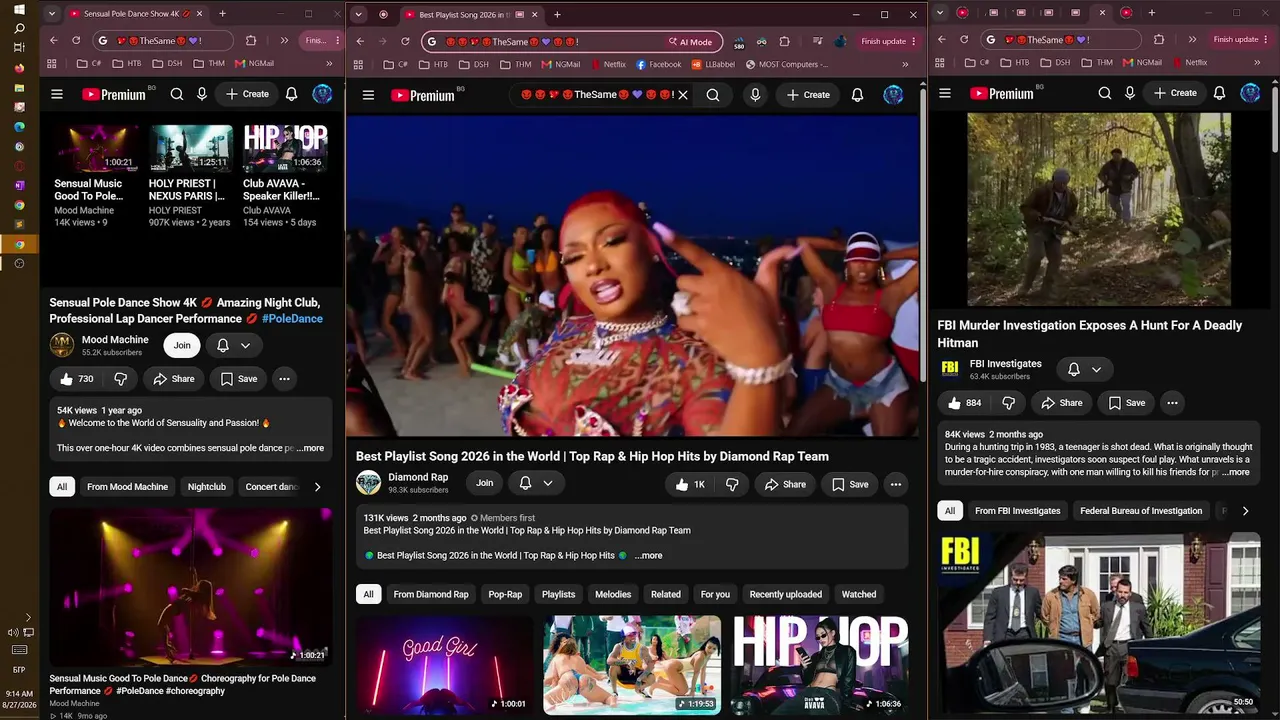The height and width of the screenshot is (720, 1280).
Task: Select the Nightclub chip in left window
Action: [207, 487]
